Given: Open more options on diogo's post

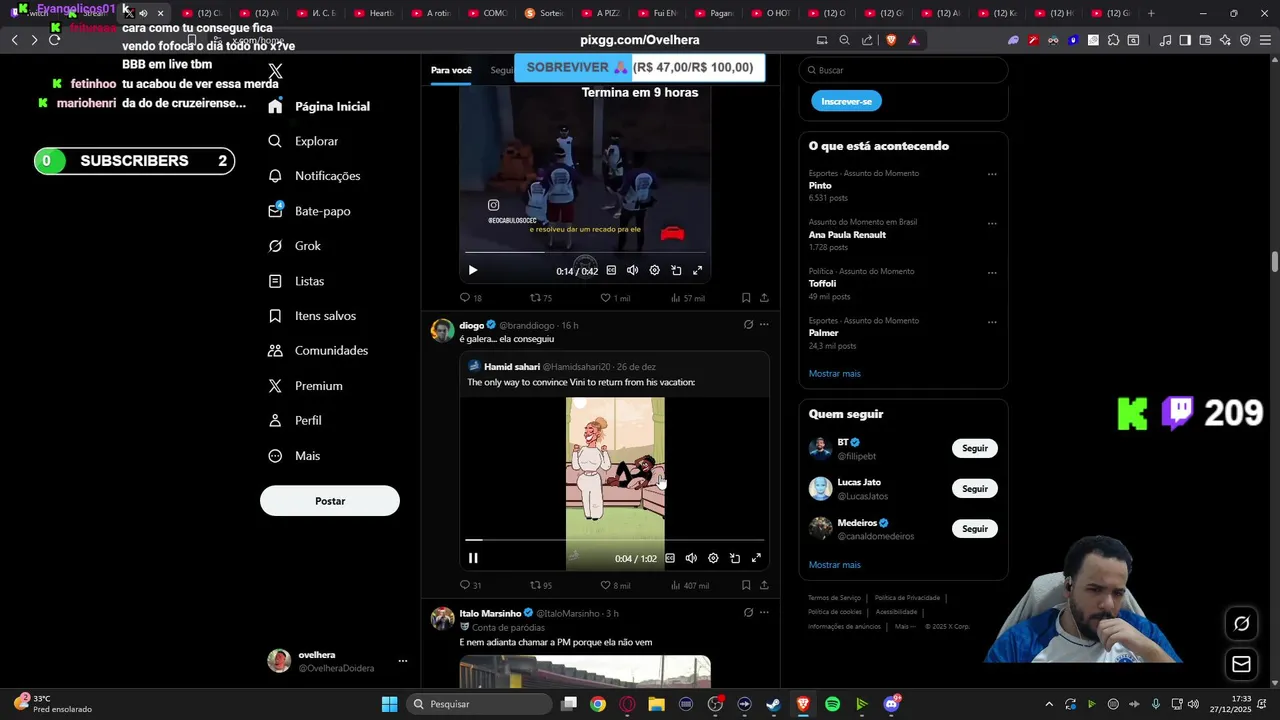Looking at the screenshot, I should 764,325.
